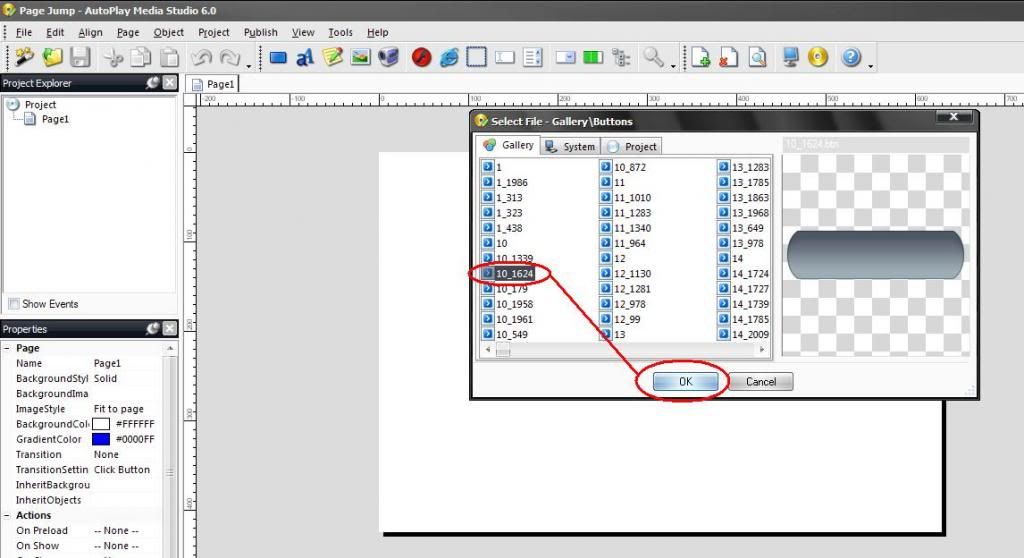The width and height of the screenshot is (1024, 558).
Task: Click the Add Page toolbar icon
Action: pyautogui.click(x=701, y=58)
